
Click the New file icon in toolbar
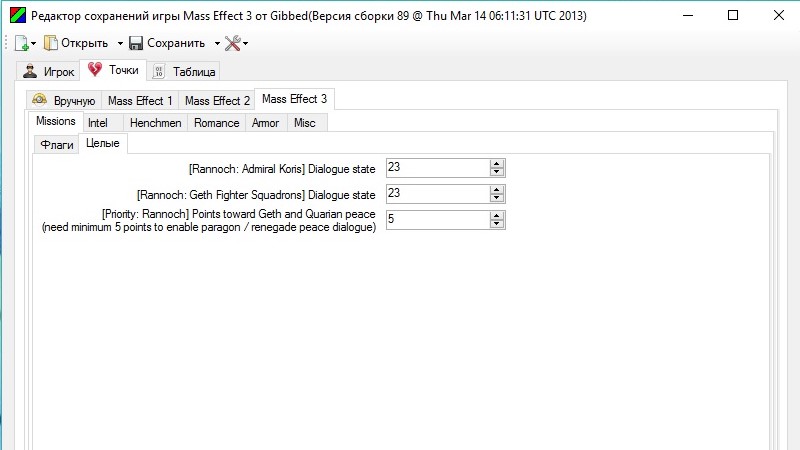pos(21,43)
